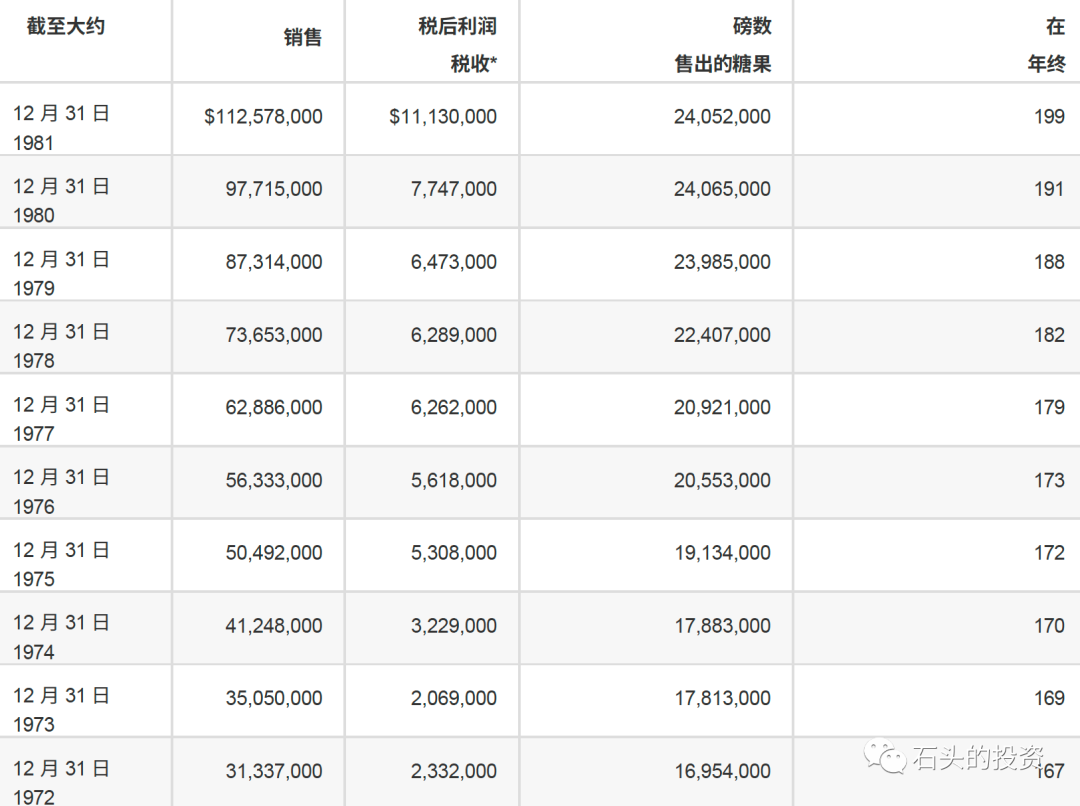This screenshot has height=806, width=1080.
Task: Select the 24,065,000 pounds cell
Action: click(x=722, y=189)
